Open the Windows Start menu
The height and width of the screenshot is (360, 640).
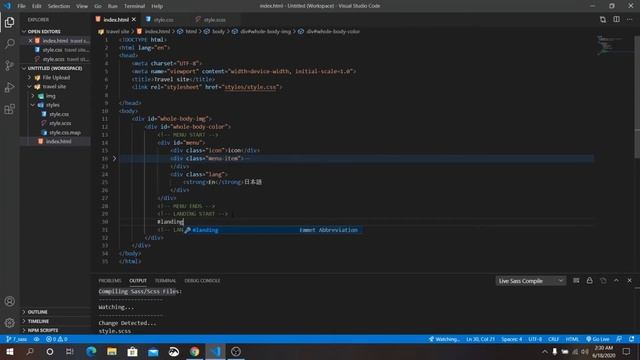point(10,351)
